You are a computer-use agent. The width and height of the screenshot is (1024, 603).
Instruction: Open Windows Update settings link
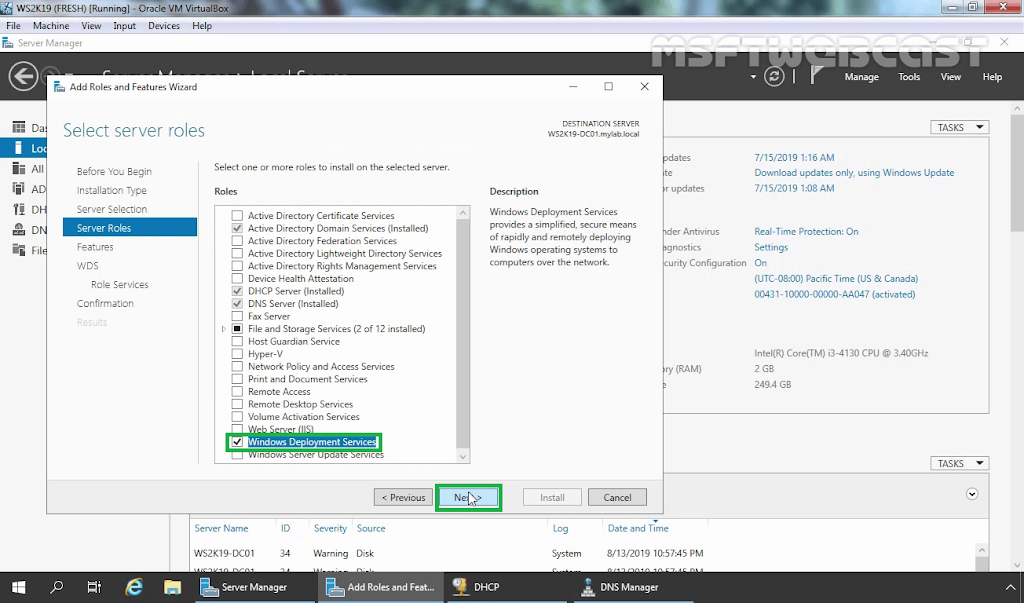[x=854, y=172]
